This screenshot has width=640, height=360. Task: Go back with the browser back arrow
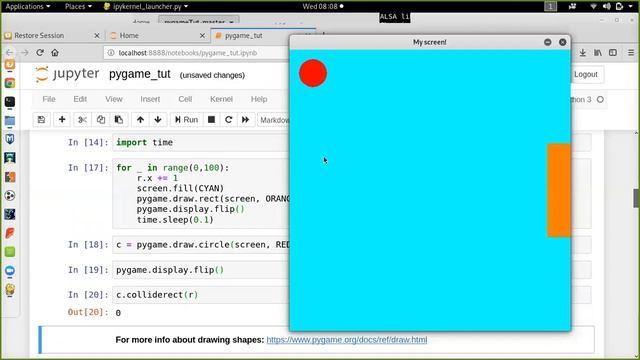click(x=9, y=53)
